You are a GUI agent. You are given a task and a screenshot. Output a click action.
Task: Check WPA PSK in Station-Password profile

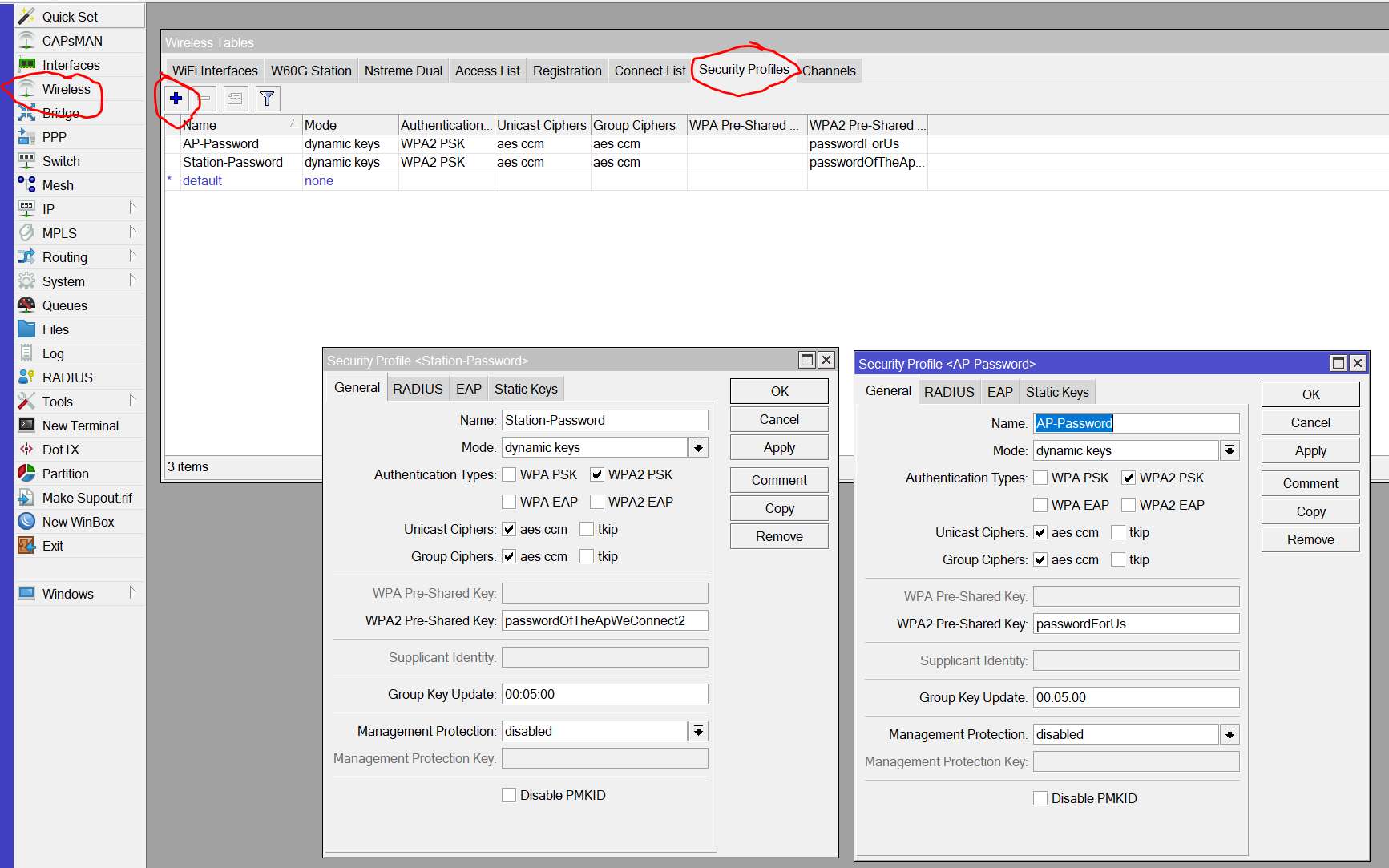(509, 474)
